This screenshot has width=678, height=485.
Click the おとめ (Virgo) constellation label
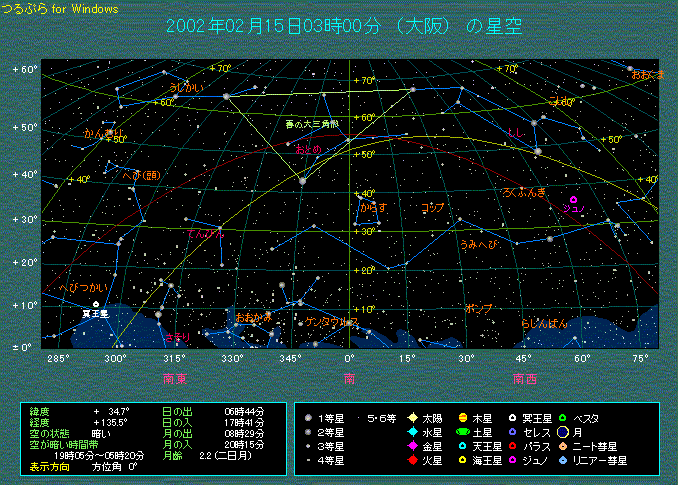pos(308,149)
